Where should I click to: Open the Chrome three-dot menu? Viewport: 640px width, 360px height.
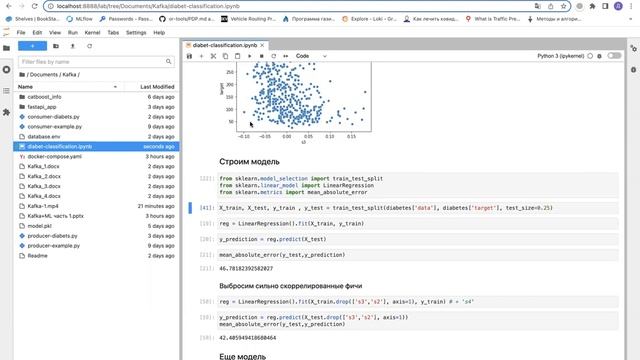click(631, 6)
